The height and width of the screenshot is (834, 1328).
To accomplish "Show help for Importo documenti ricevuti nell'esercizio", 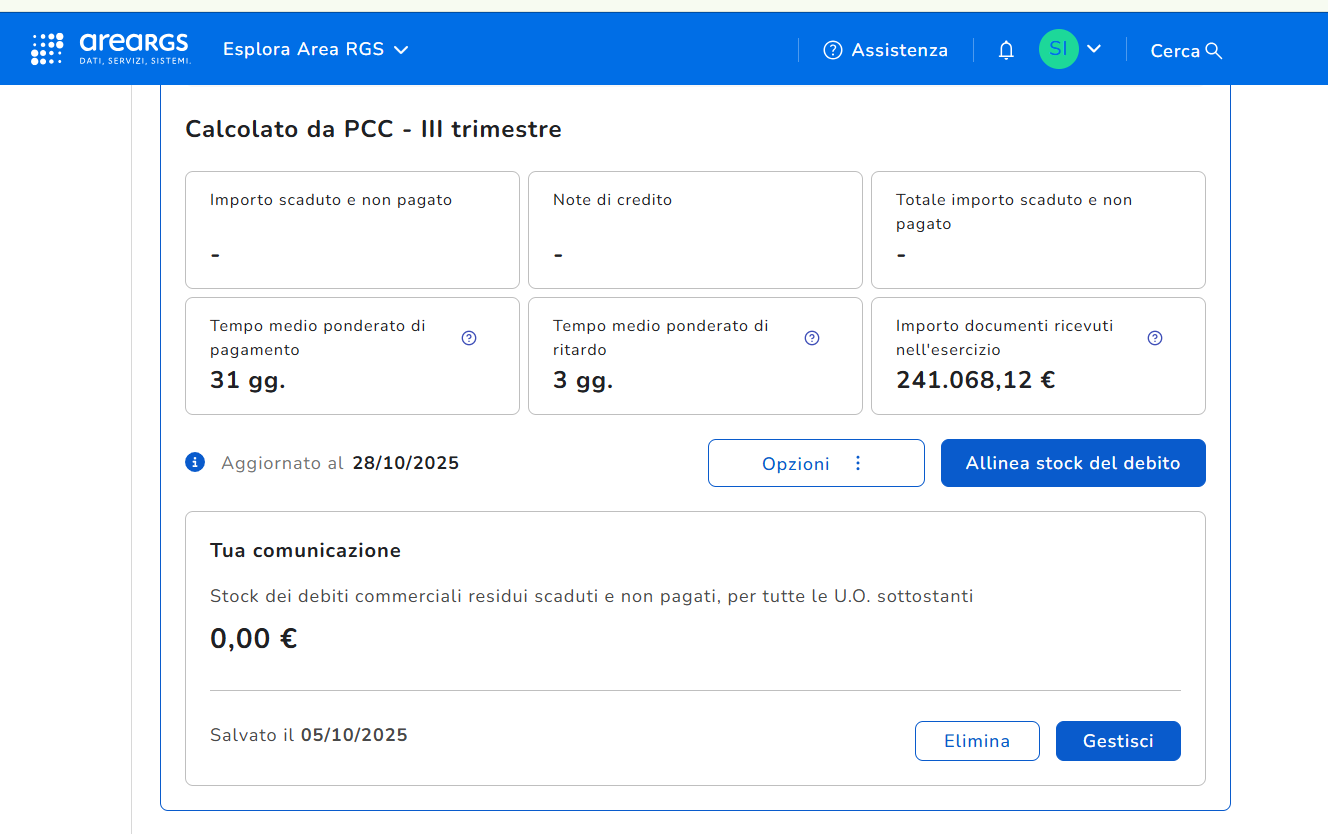I will 1155,338.
